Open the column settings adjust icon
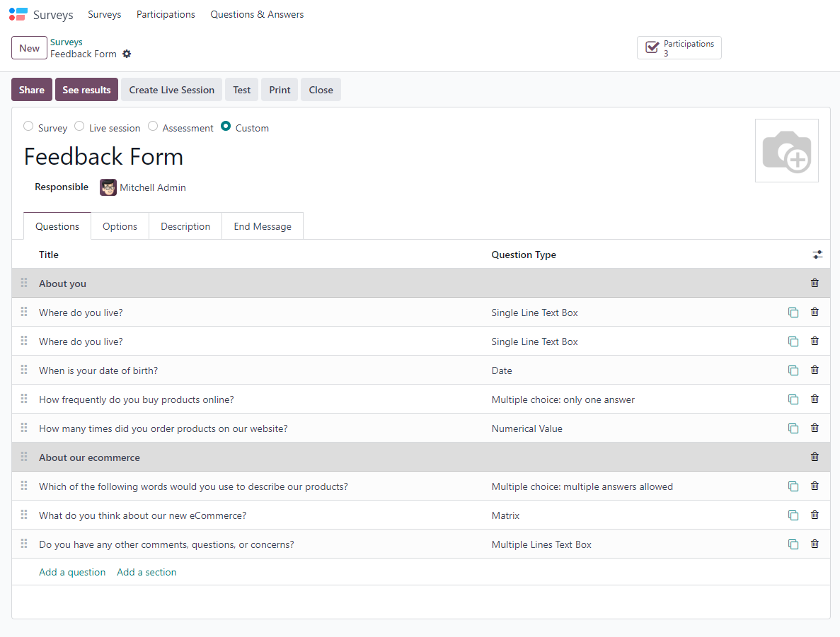Viewport: 840px width, 637px height. coord(817,255)
